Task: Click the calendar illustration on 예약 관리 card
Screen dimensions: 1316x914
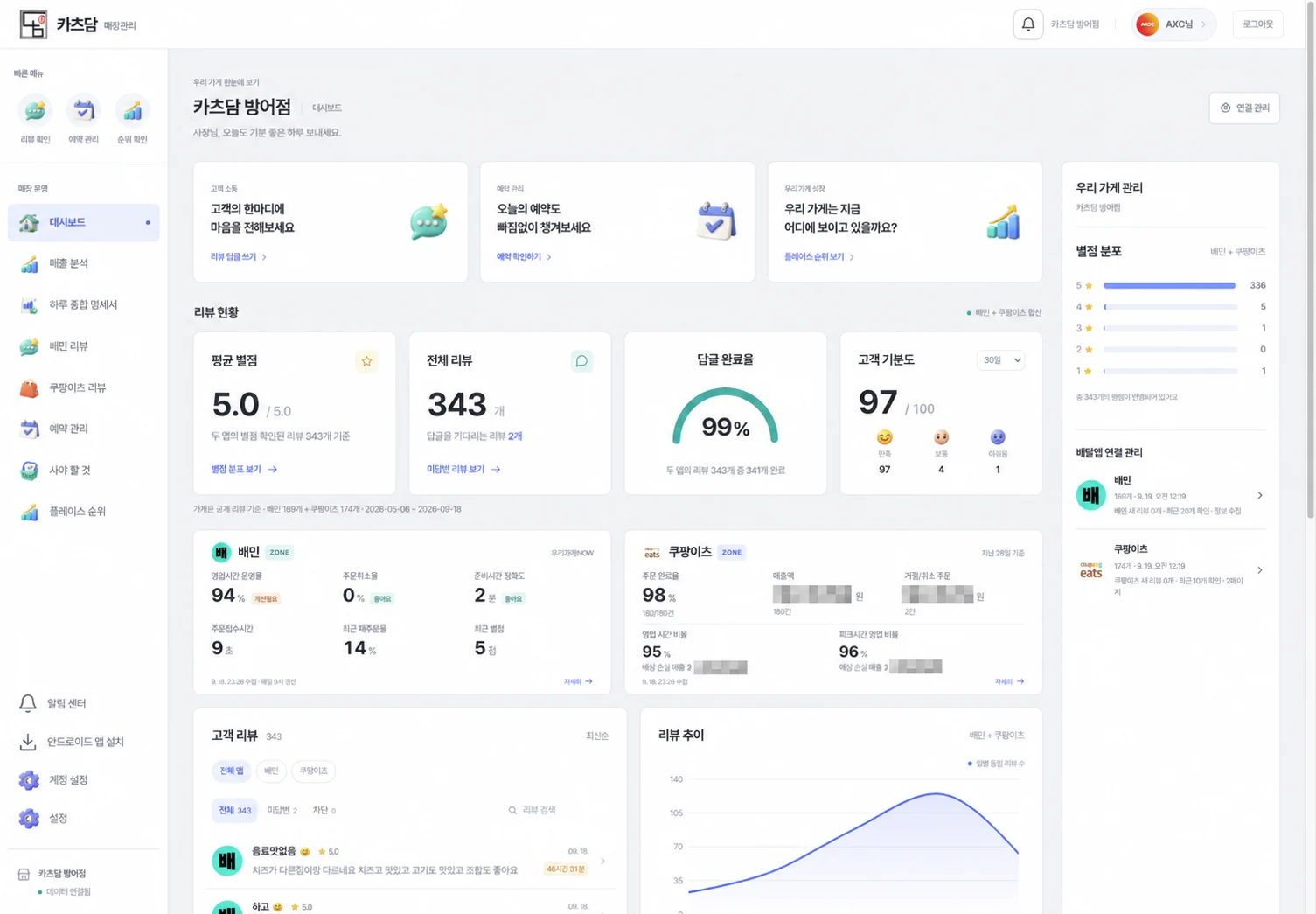Action: click(x=716, y=221)
